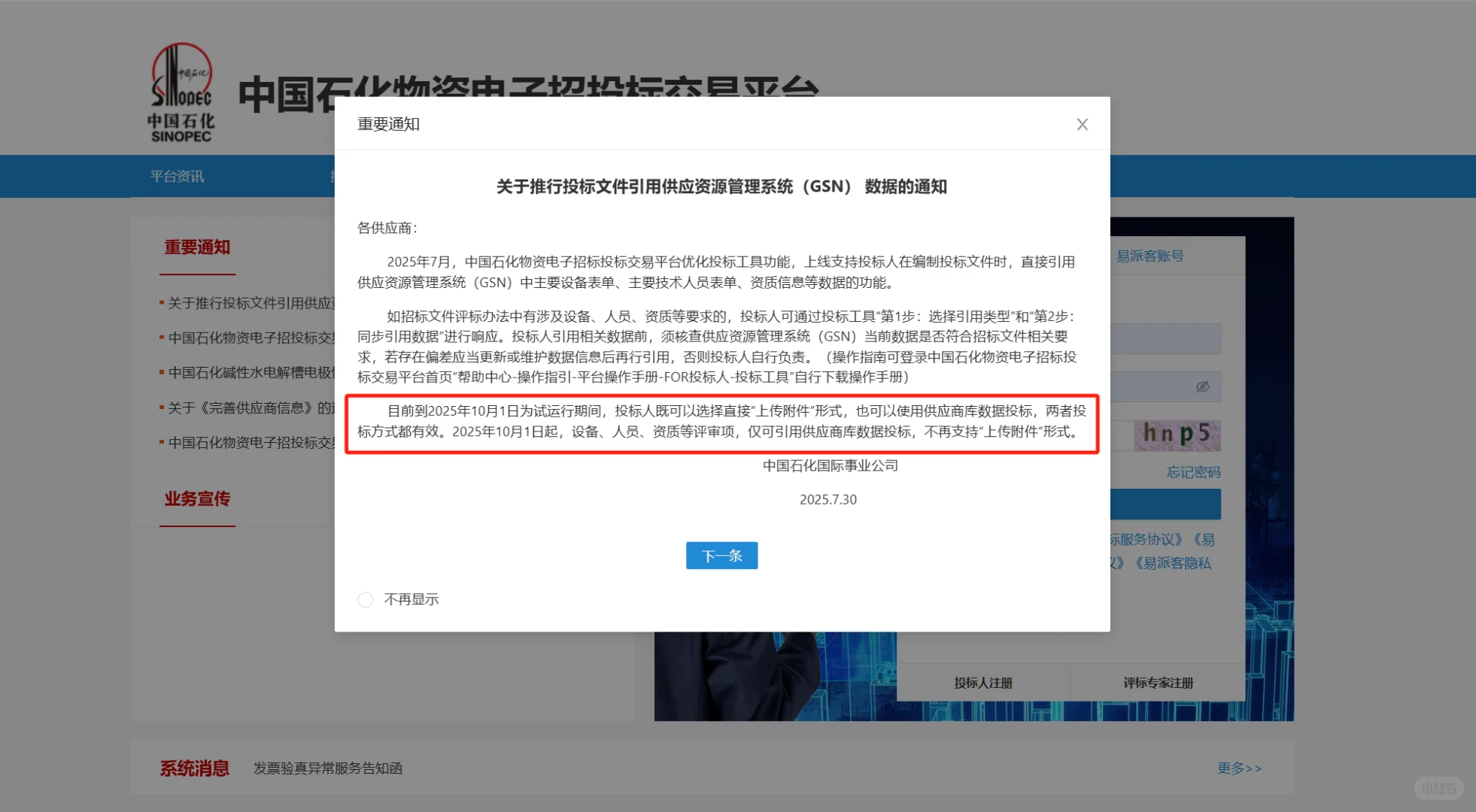
Task: Click the 重要通知 sidebar section header
Action: pos(196,247)
